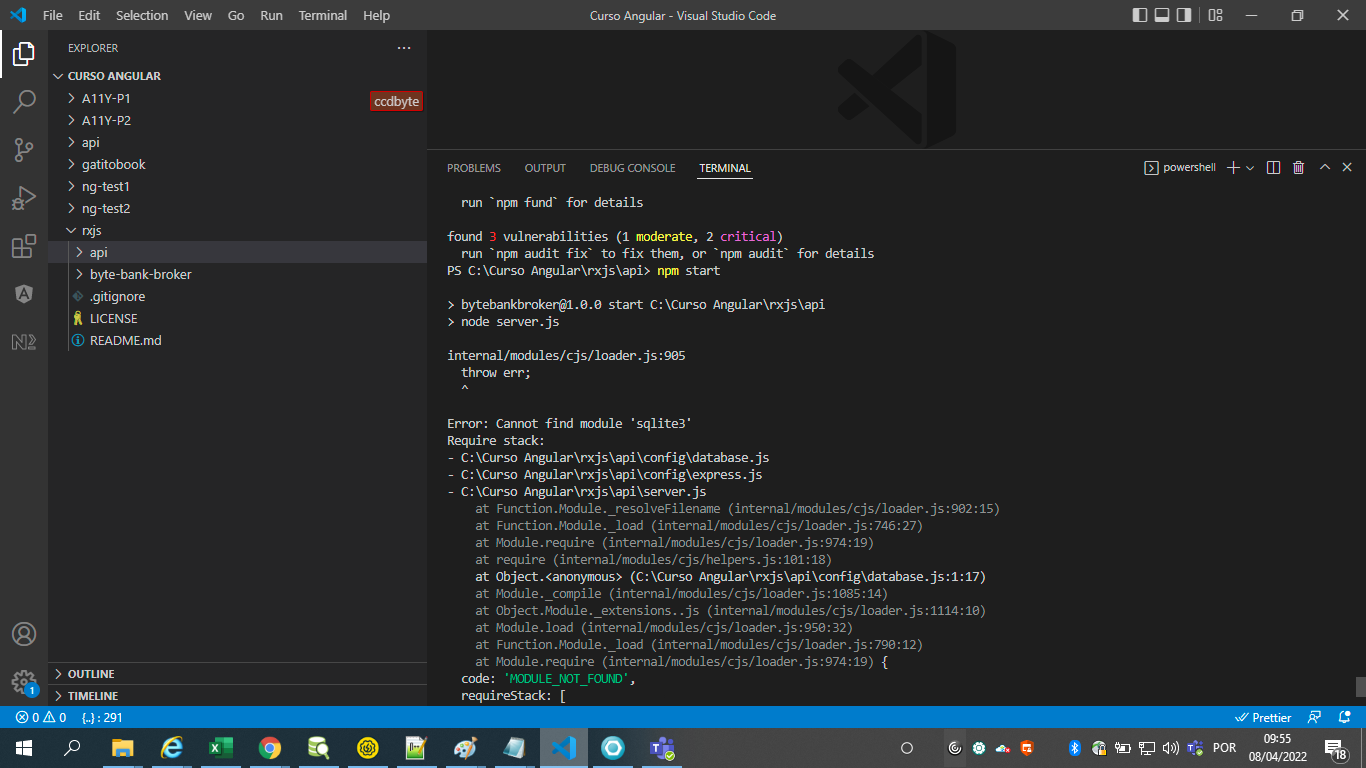The width and height of the screenshot is (1366, 768).
Task: Open the Go menu
Action: (x=236, y=15)
